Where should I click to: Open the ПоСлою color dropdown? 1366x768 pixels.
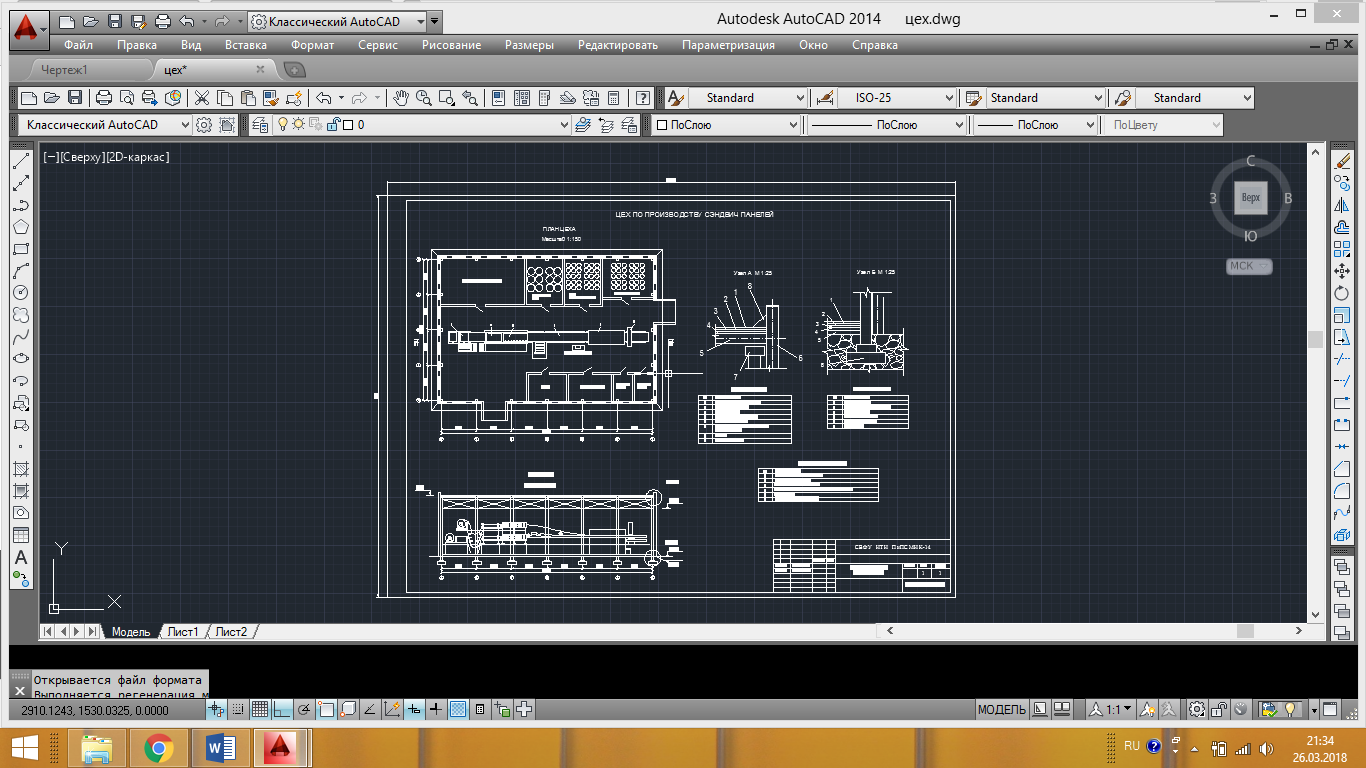click(x=726, y=125)
